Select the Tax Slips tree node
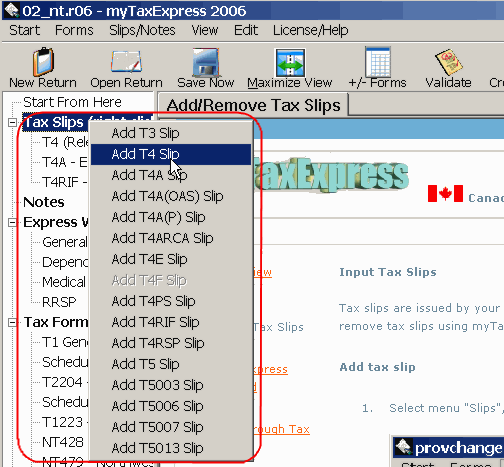 tap(56, 122)
